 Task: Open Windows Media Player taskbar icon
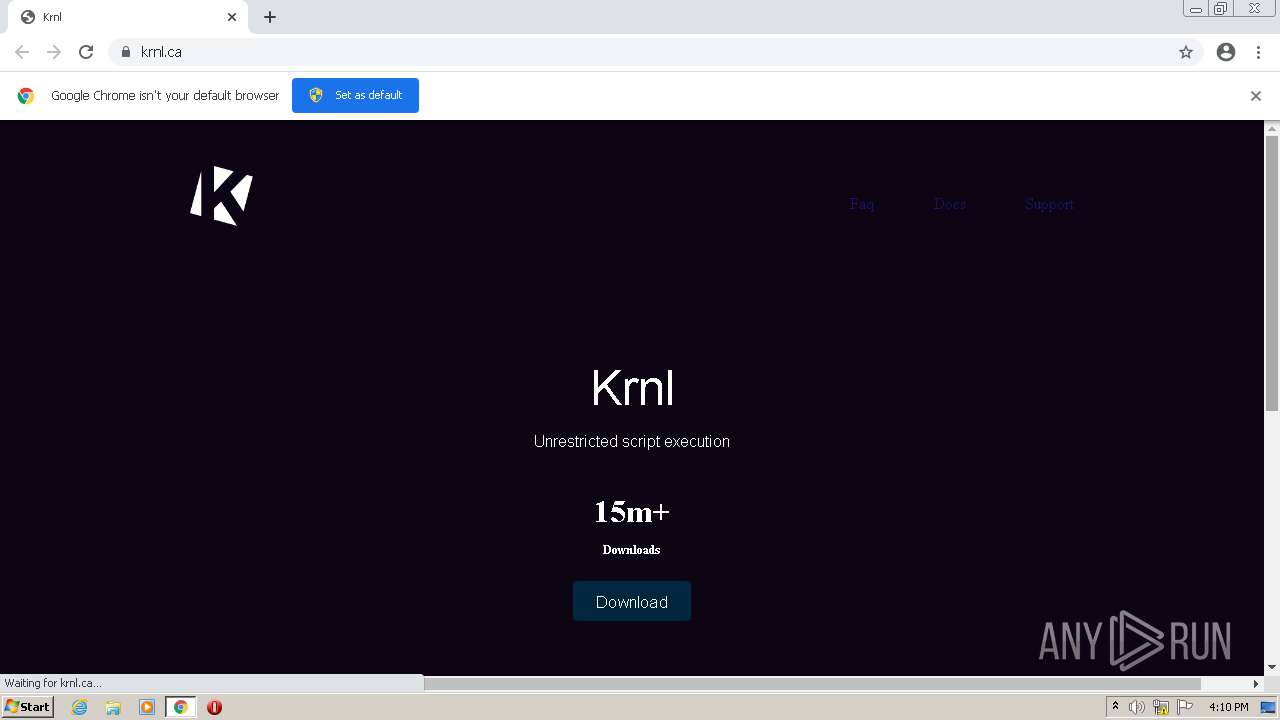147,707
